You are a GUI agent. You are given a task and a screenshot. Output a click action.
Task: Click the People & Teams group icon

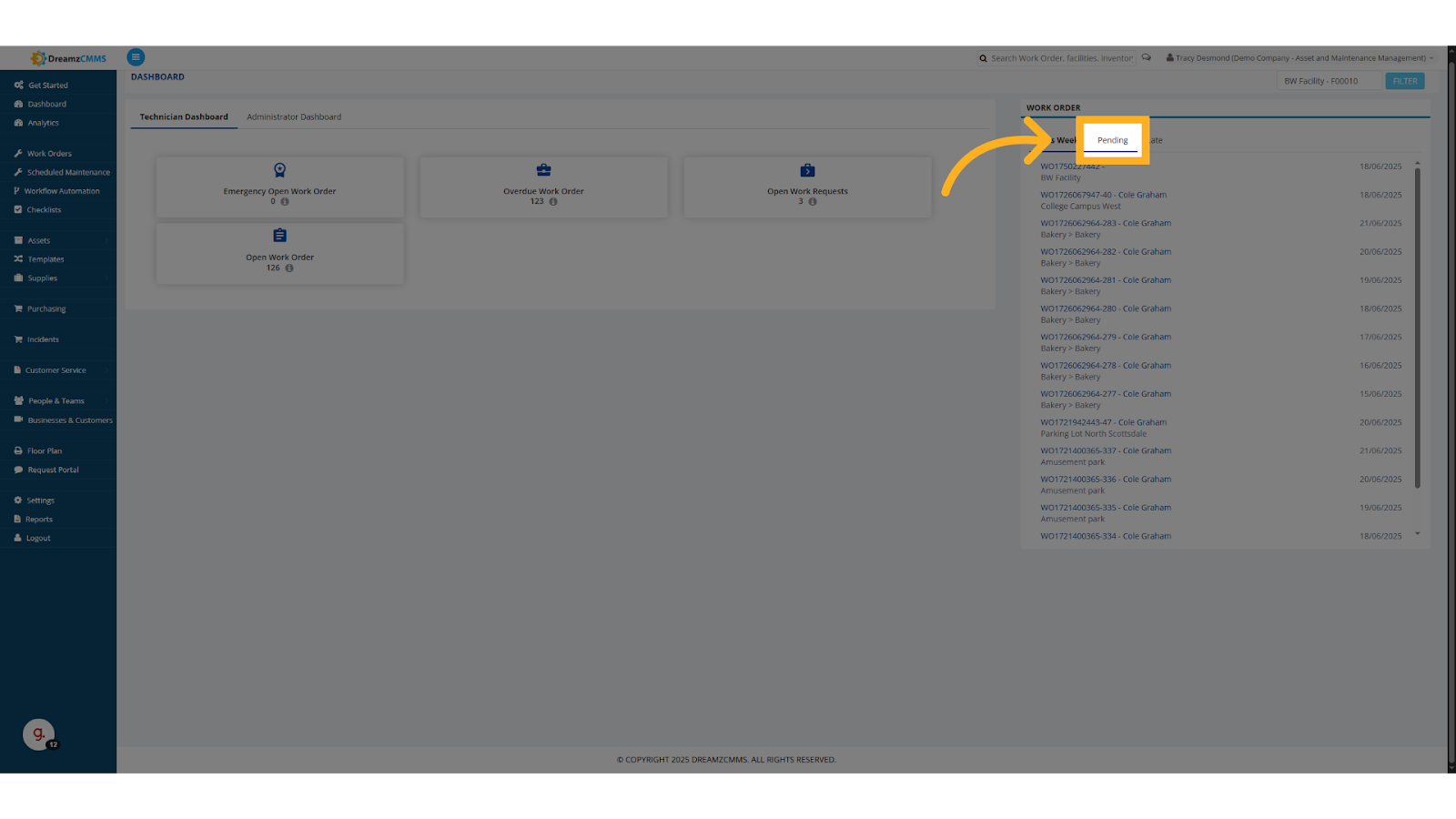coord(18,400)
